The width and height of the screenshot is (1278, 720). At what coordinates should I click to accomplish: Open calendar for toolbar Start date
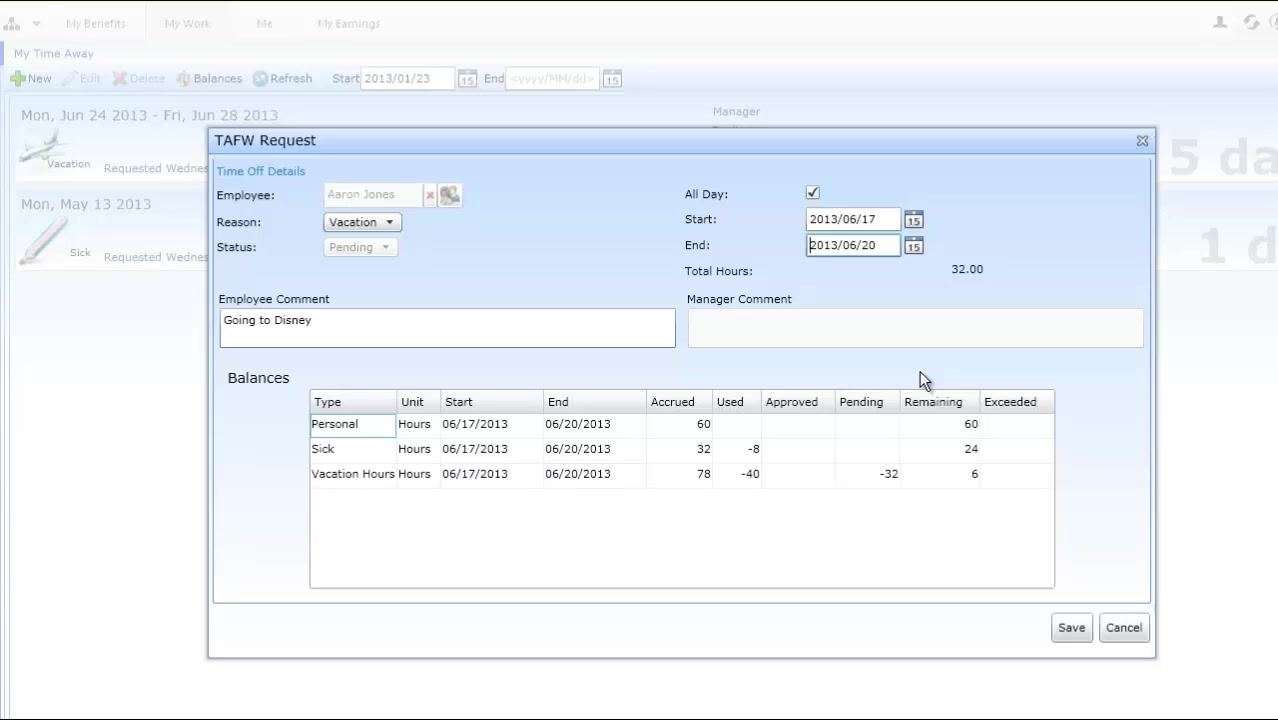point(467,79)
